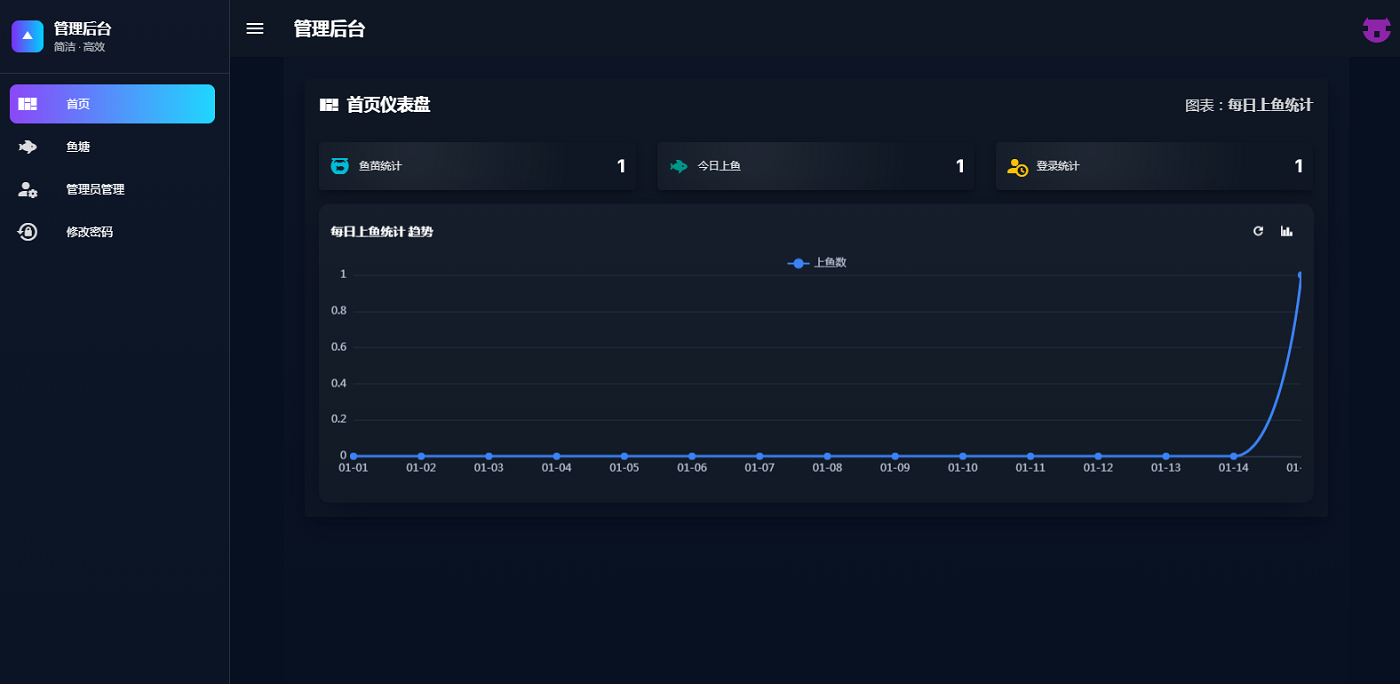
Task: Click the 01-07 data point on chart
Action: [760, 456]
